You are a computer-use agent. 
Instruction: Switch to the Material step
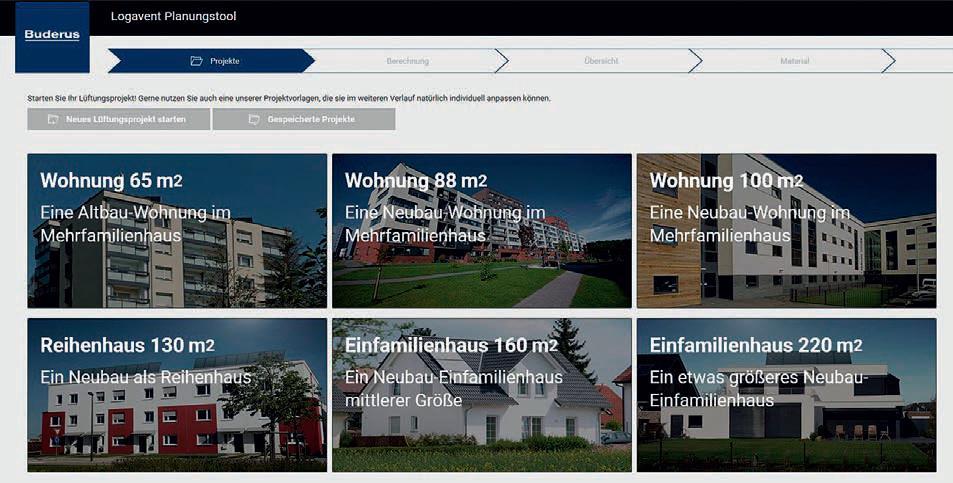coord(794,61)
